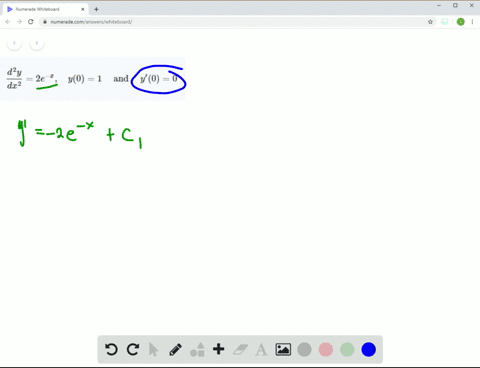Select the eraser tool
480x368 pixels.
tap(240, 350)
